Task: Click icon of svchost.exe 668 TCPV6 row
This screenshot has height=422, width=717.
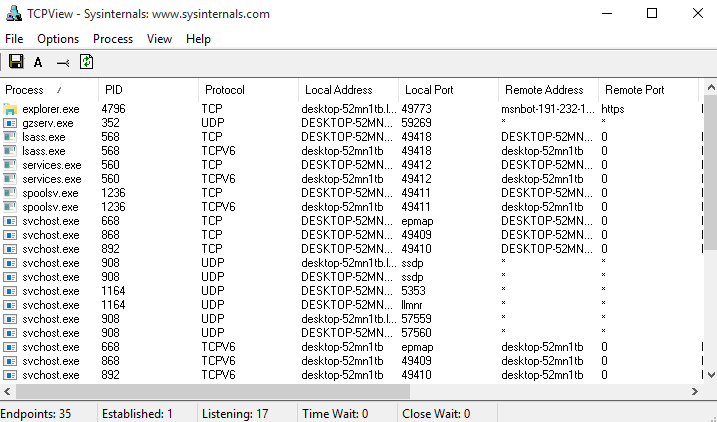Action: click(10, 347)
